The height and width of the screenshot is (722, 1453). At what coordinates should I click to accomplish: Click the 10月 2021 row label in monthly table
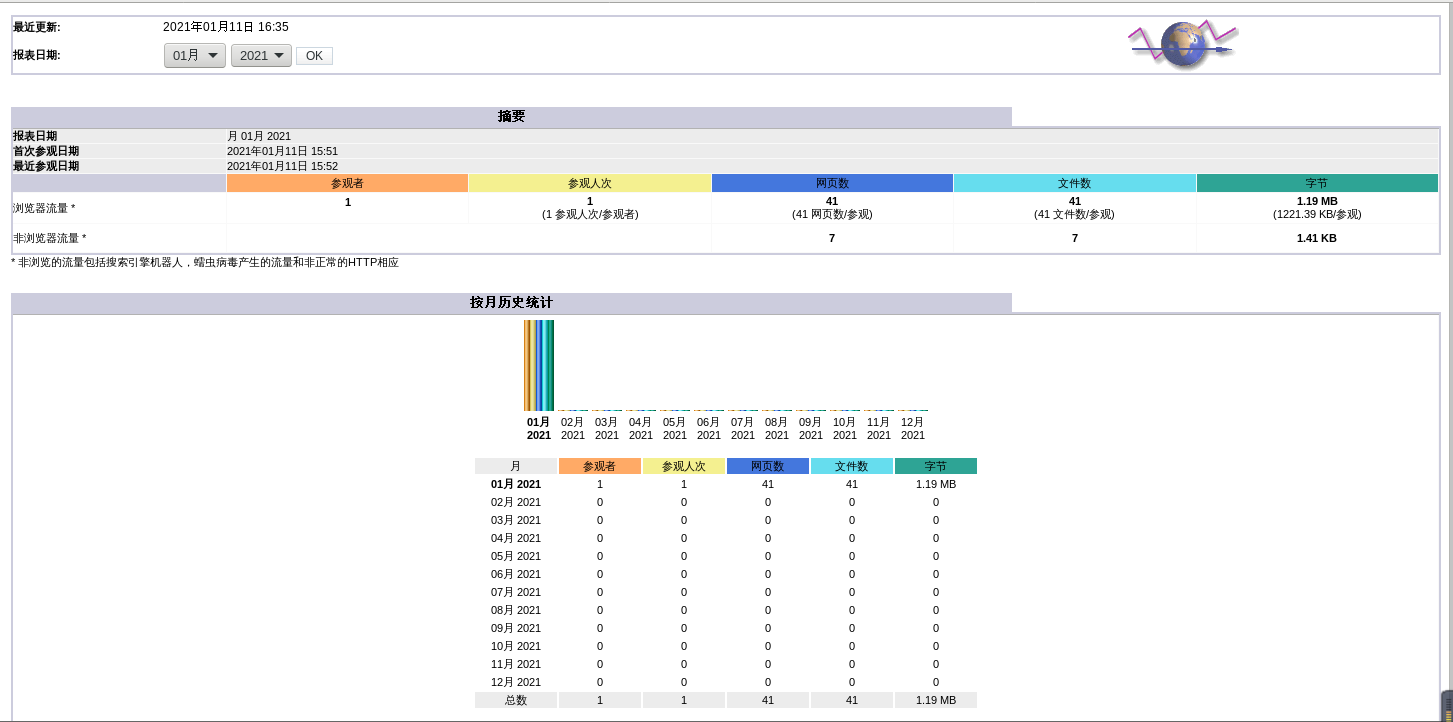coord(516,646)
